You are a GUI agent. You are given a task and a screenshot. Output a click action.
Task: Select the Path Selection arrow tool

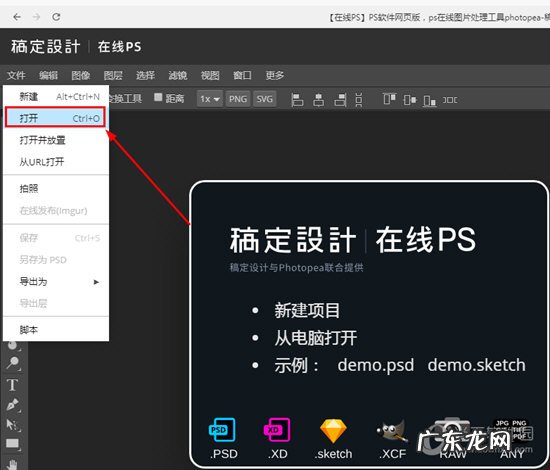13,425
